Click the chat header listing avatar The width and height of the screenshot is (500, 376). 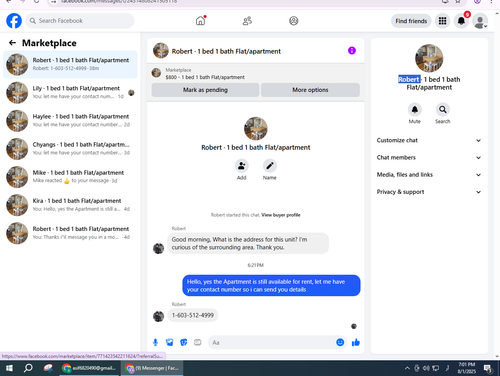(161, 51)
